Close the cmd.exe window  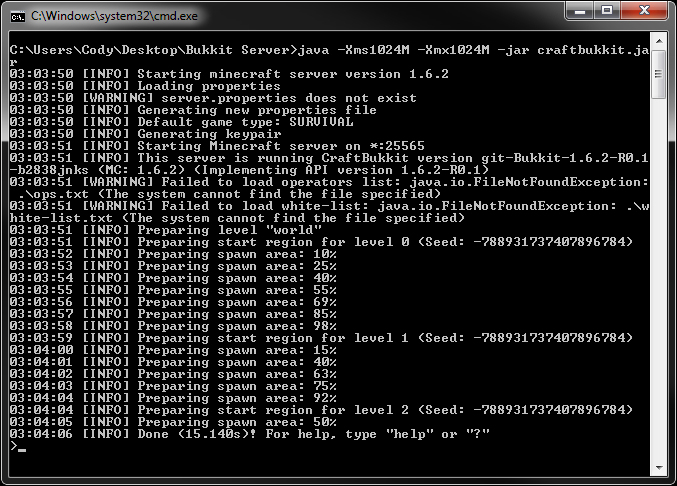pos(644,10)
